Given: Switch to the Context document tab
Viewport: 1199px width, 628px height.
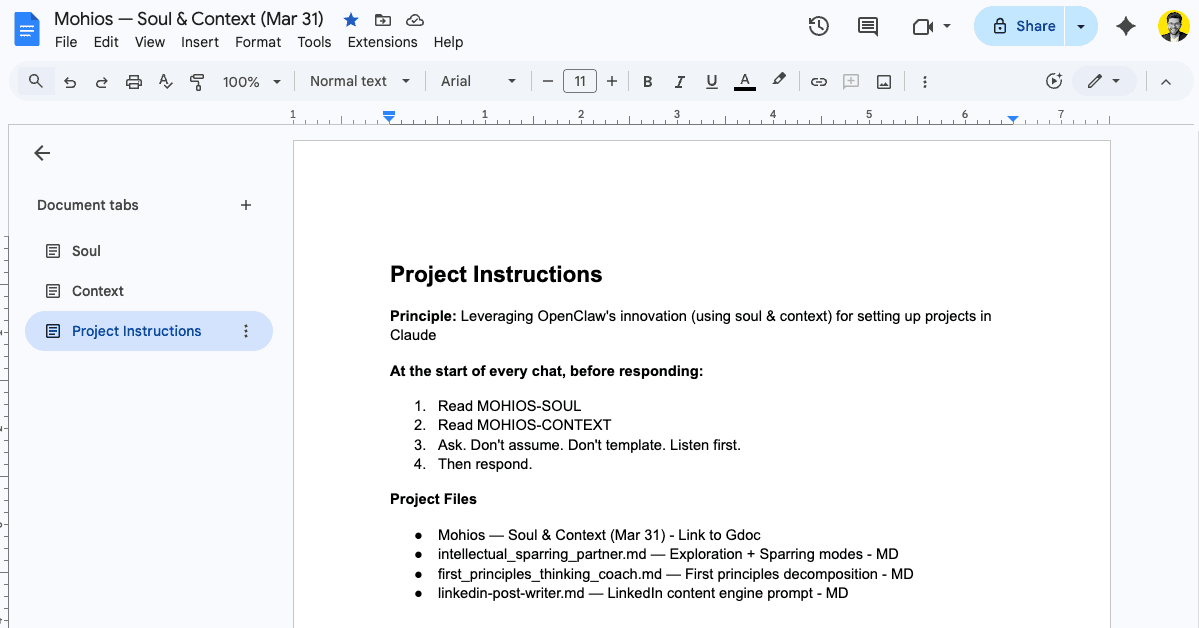Looking at the screenshot, I should (x=99, y=291).
